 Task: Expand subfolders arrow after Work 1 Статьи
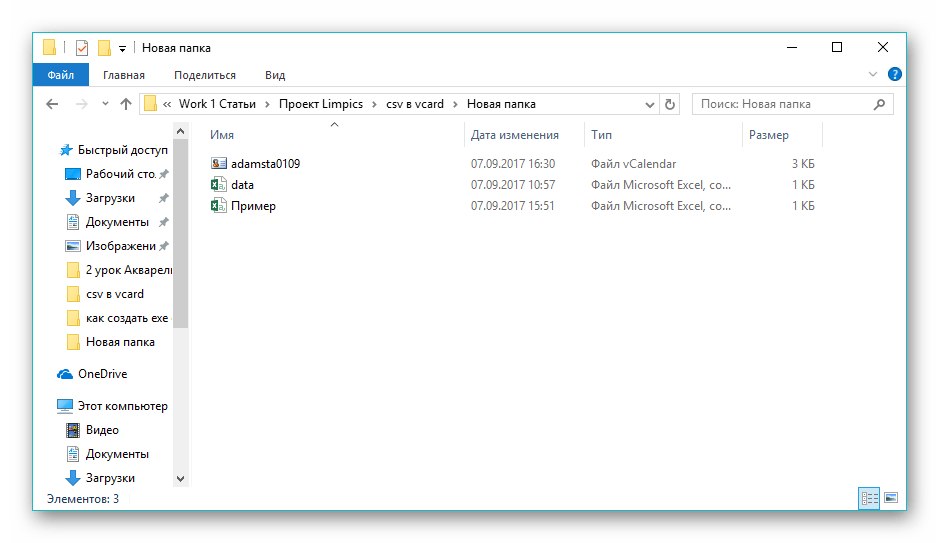pyautogui.click(x=267, y=105)
